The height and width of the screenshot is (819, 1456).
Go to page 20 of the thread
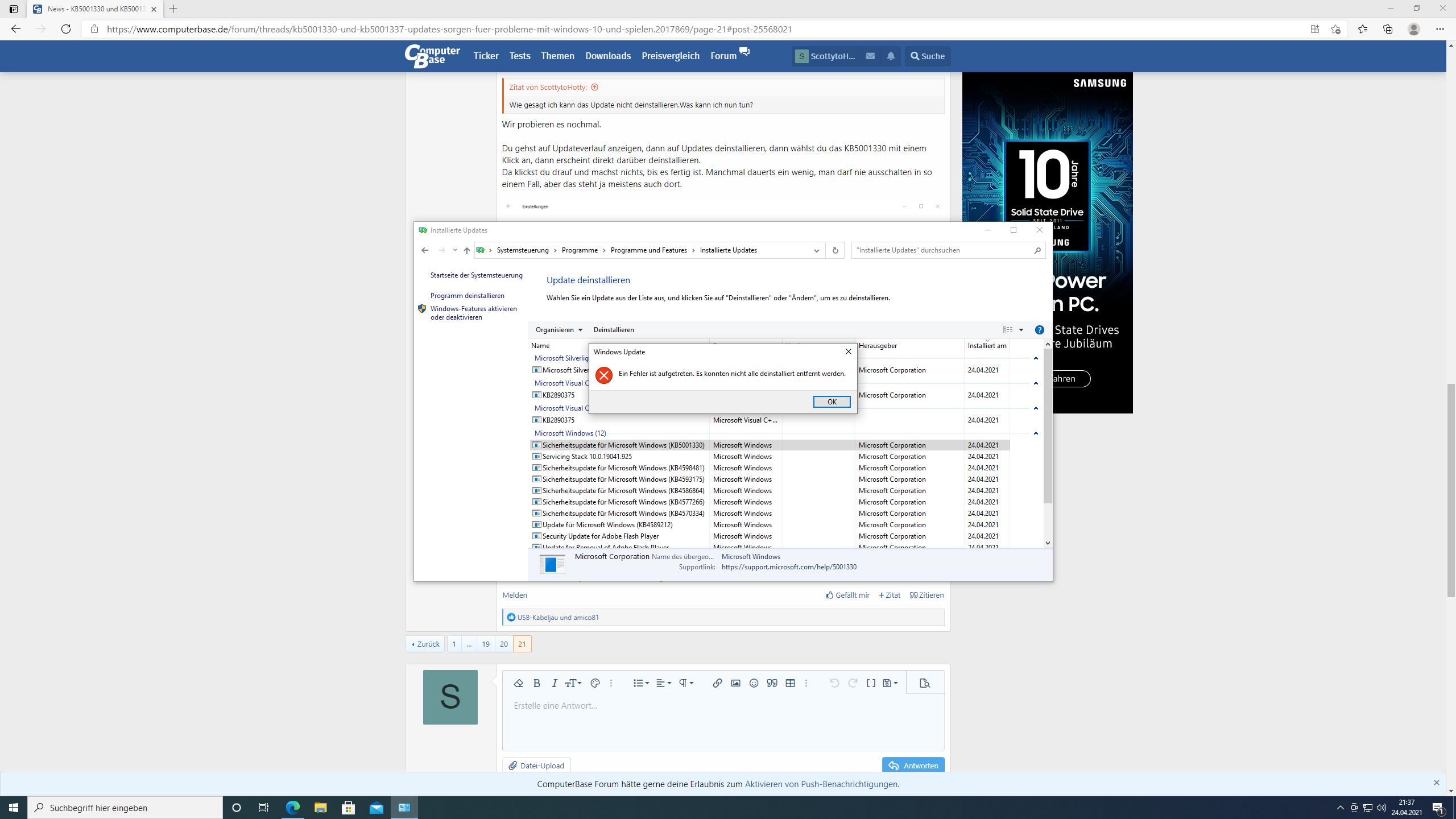[x=503, y=644]
